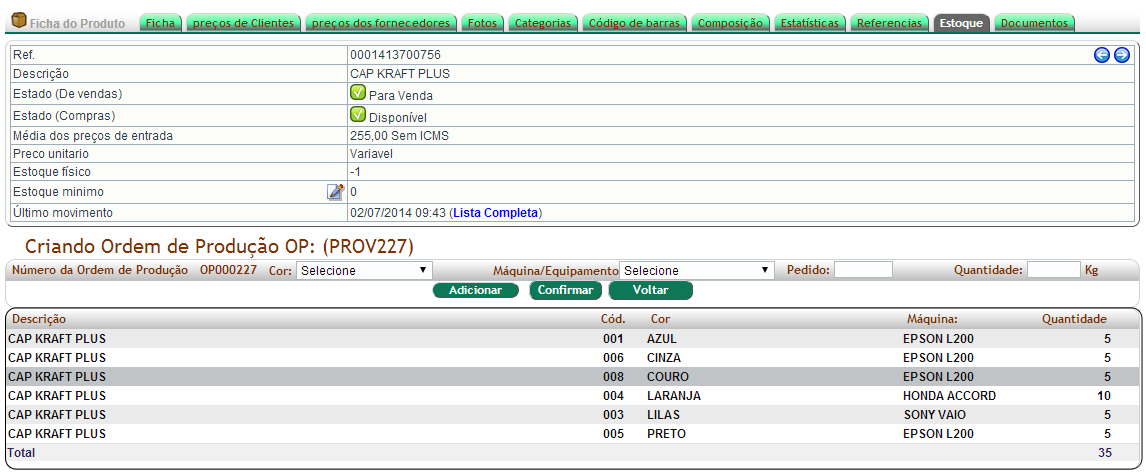The image size is (1146, 476).
Task: Click the green Para Venda status icon
Action: pyautogui.click(x=358, y=93)
